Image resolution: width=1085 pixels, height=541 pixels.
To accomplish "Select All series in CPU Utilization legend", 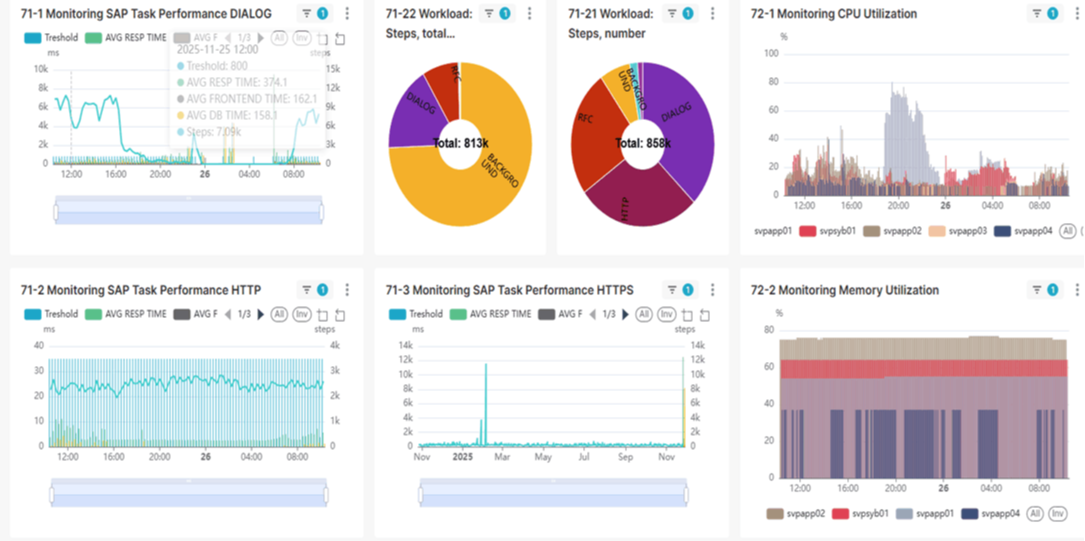I will click(x=1068, y=231).
